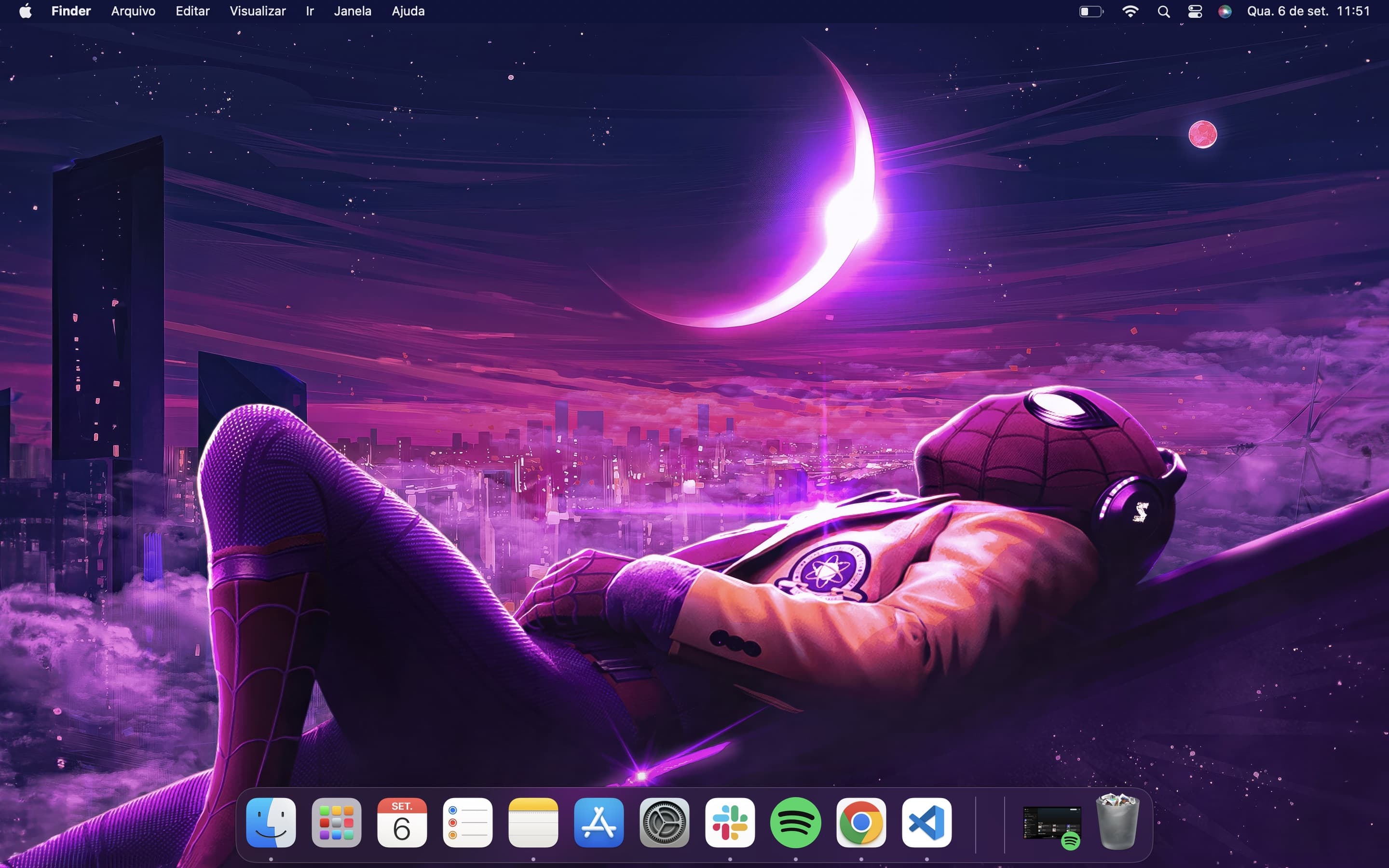Open the Calendar app showing September 6
The width and height of the screenshot is (1389, 868).
(x=402, y=822)
